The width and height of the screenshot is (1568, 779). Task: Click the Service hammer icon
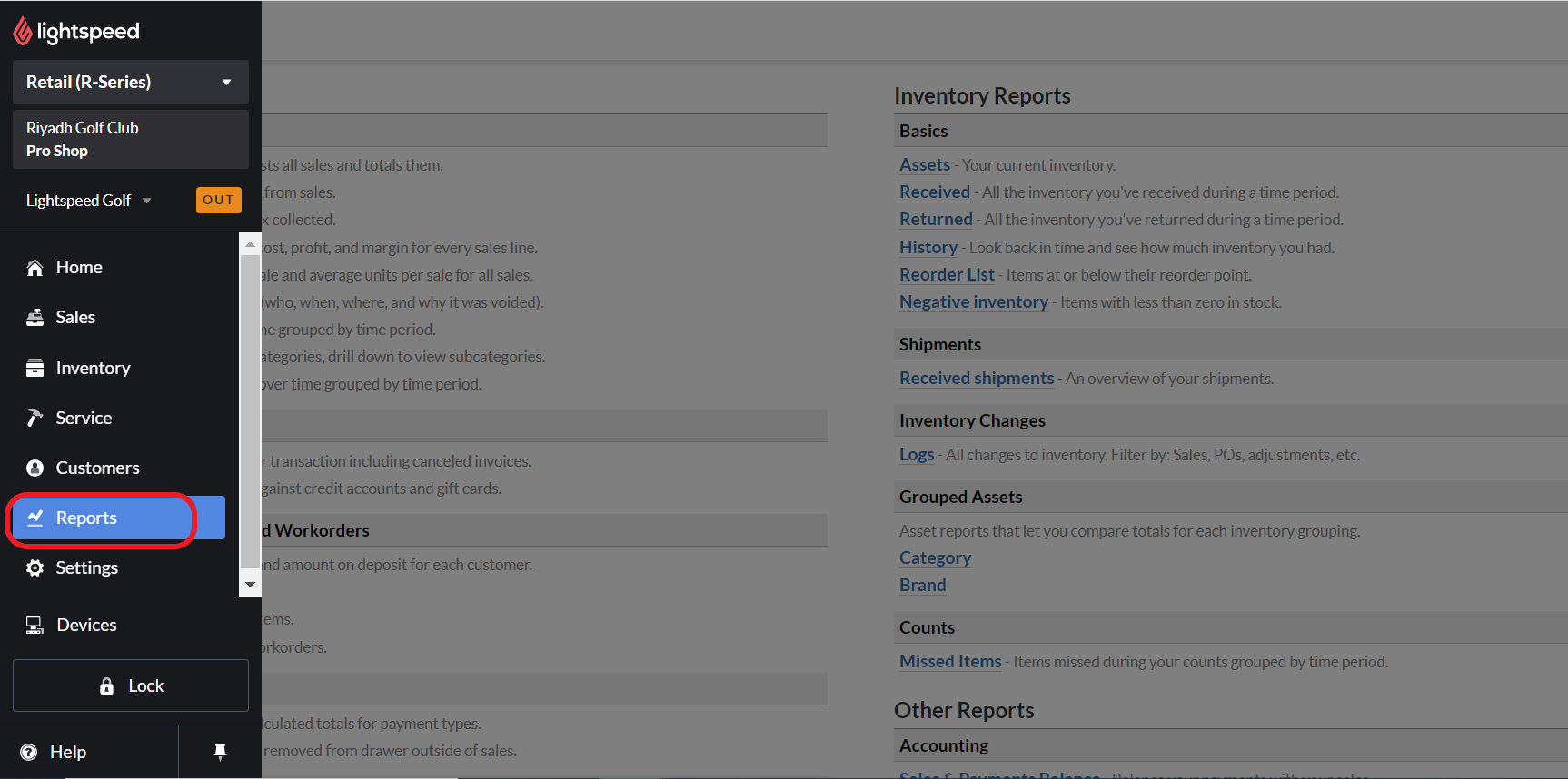click(35, 418)
